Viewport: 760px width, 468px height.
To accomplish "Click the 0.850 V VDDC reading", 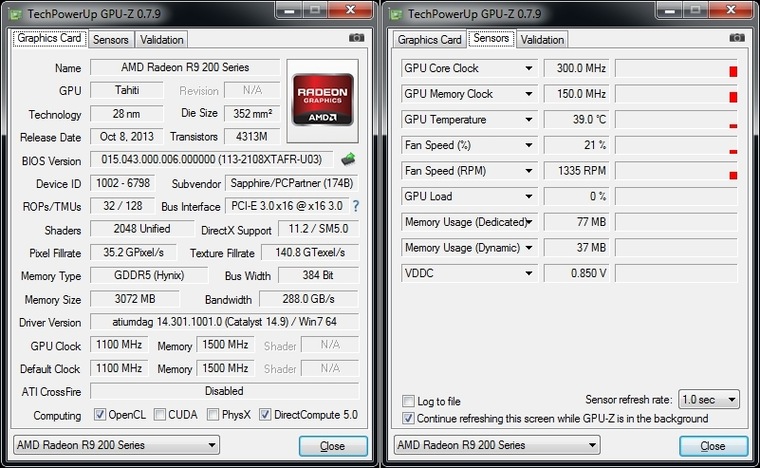I will point(576,274).
